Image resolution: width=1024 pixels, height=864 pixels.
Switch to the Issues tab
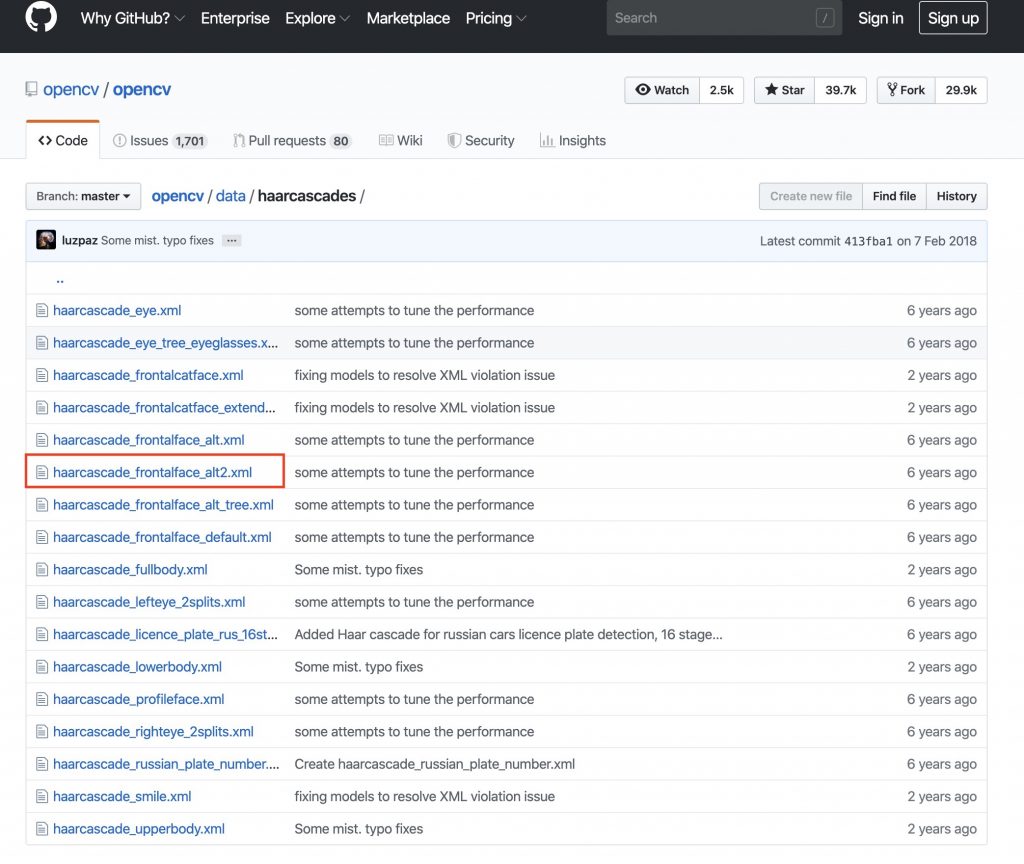point(159,140)
